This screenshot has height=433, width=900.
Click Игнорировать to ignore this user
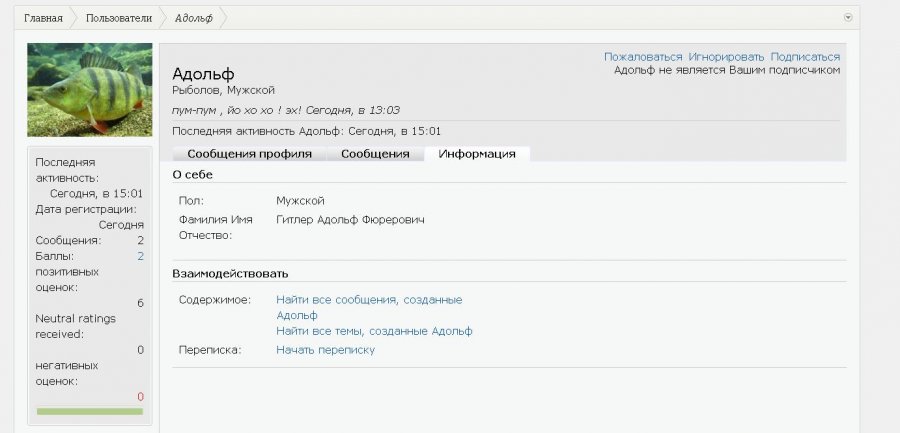[x=726, y=57]
